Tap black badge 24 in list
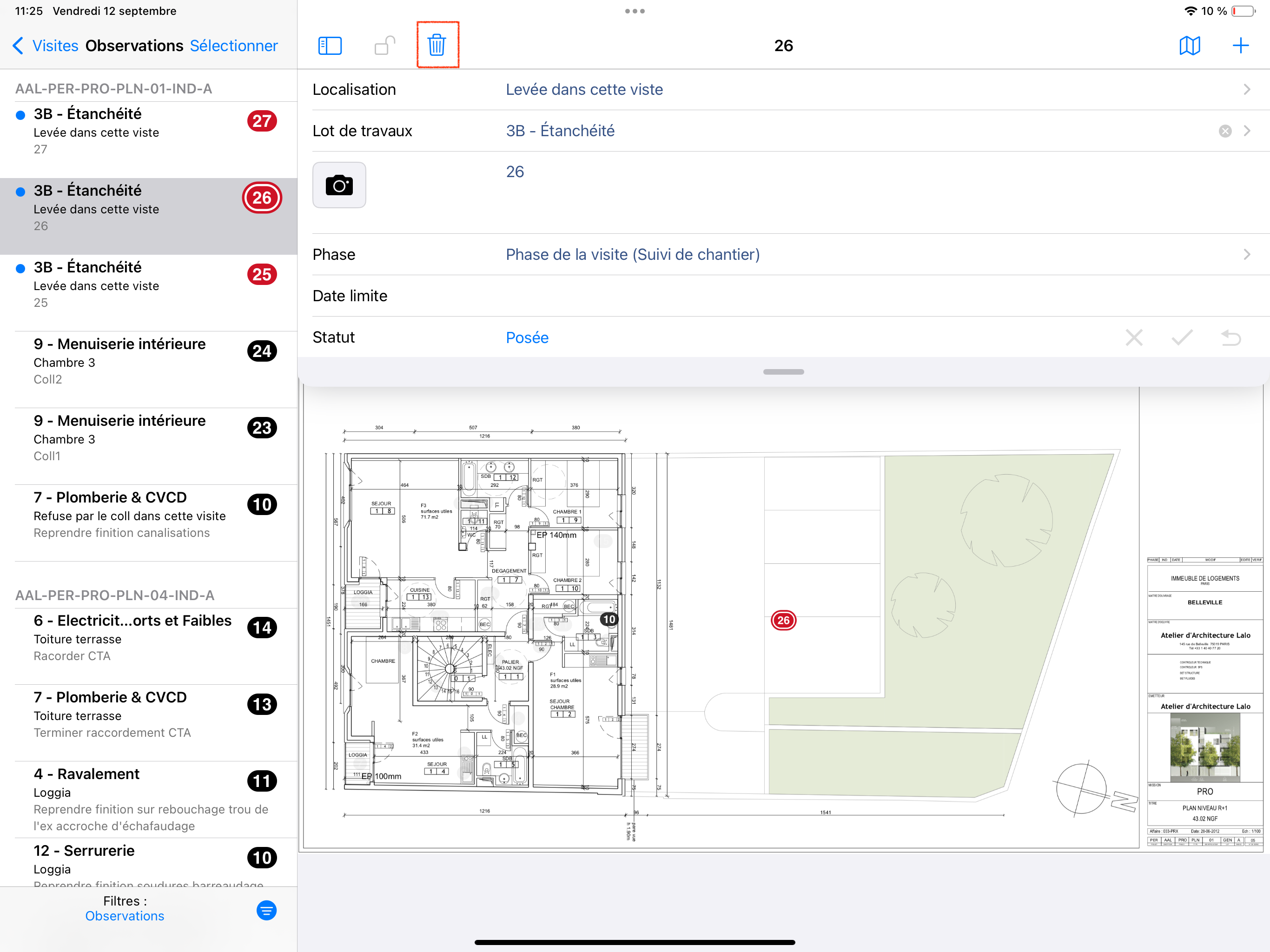Viewport: 1270px width, 952px height. coord(262,351)
